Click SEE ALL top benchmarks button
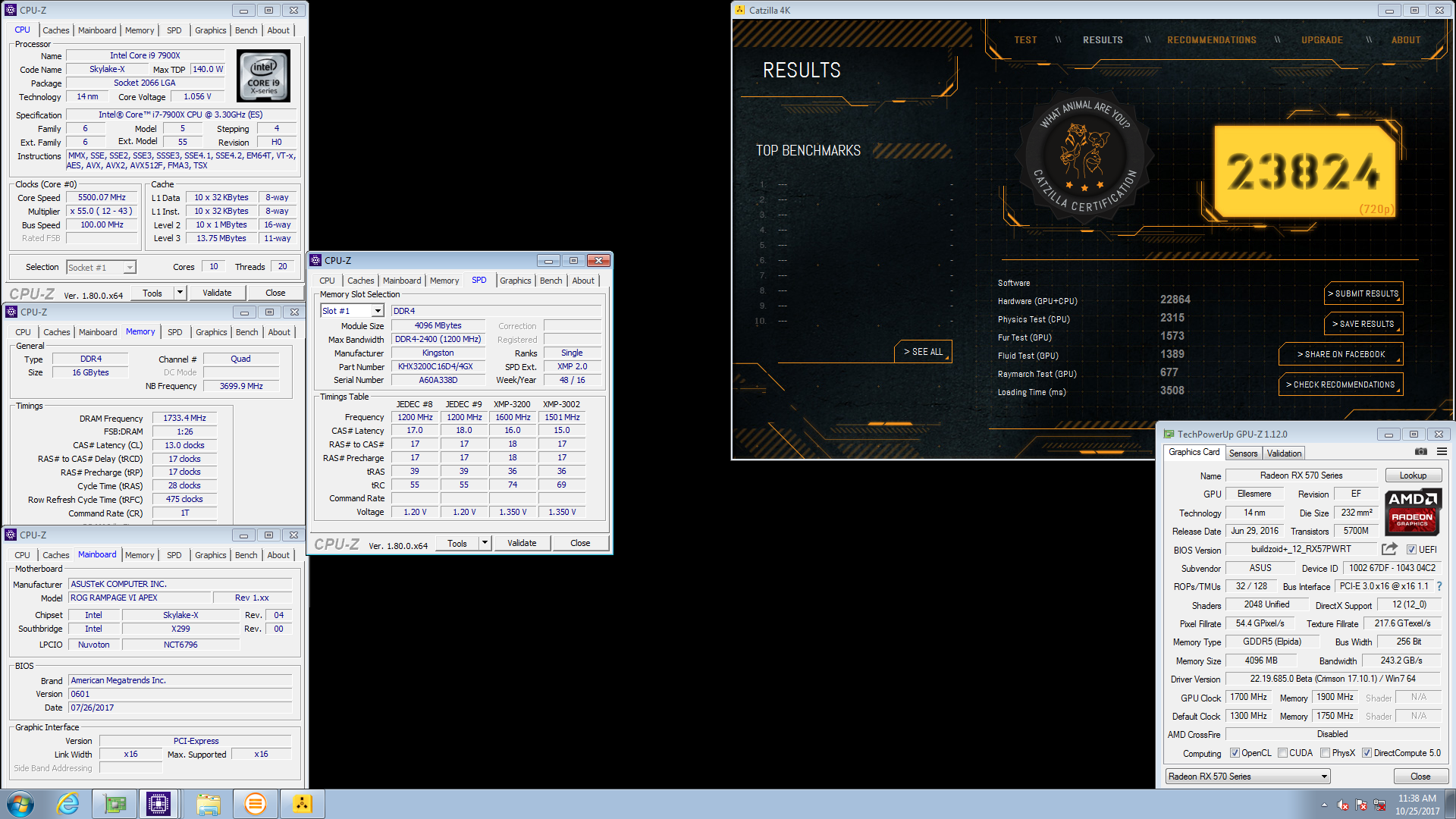The image size is (1456, 819). pyautogui.click(x=923, y=352)
